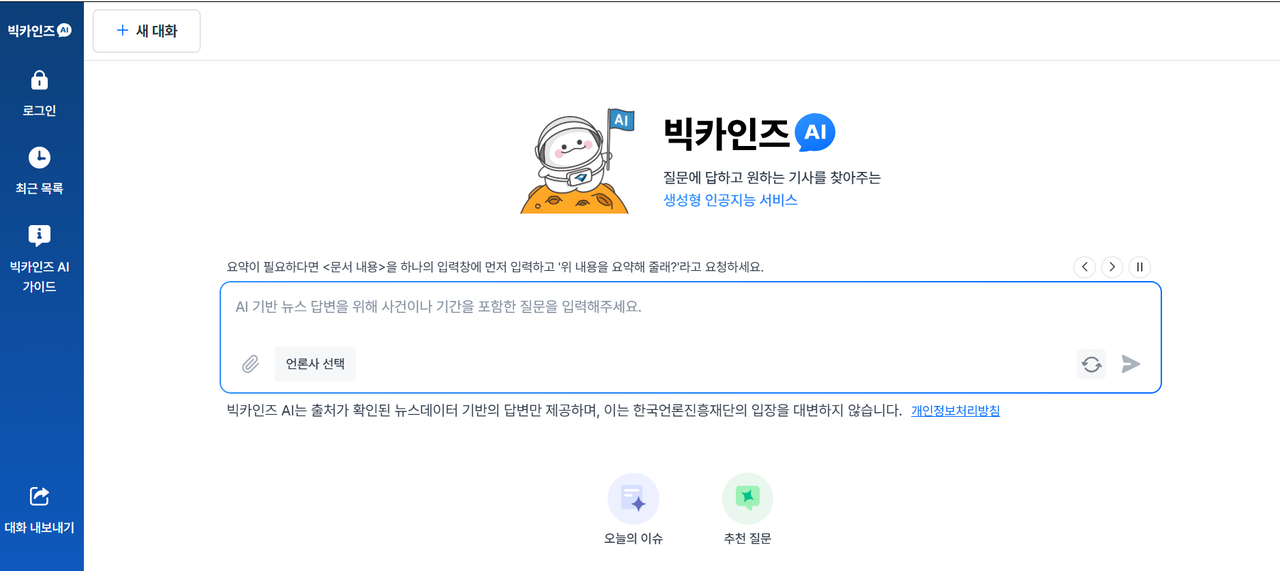Click 질문에 답하고 원하는 기사를 찾아주는 text

(772, 177)
